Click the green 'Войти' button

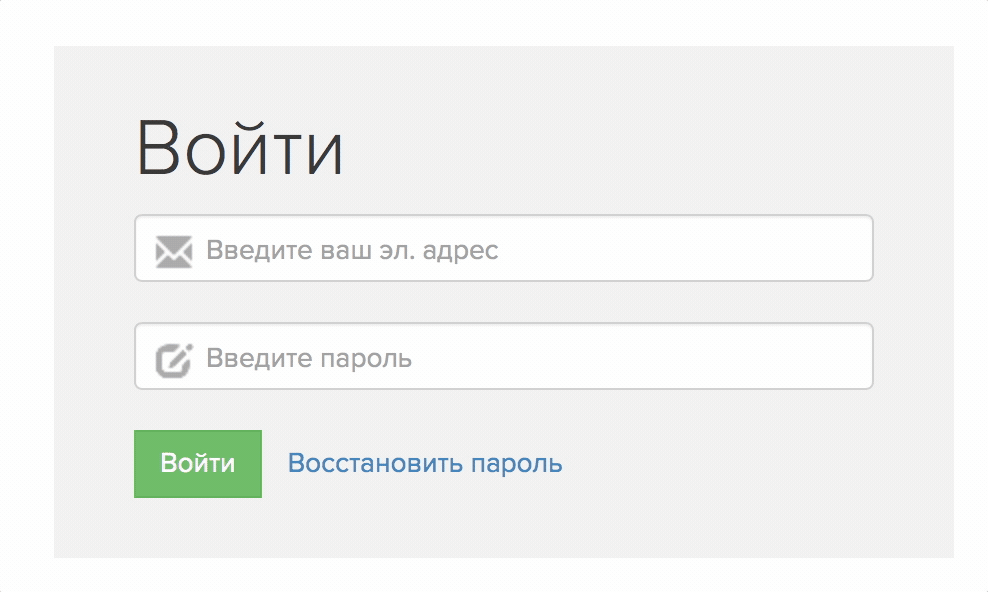(198, 464)
